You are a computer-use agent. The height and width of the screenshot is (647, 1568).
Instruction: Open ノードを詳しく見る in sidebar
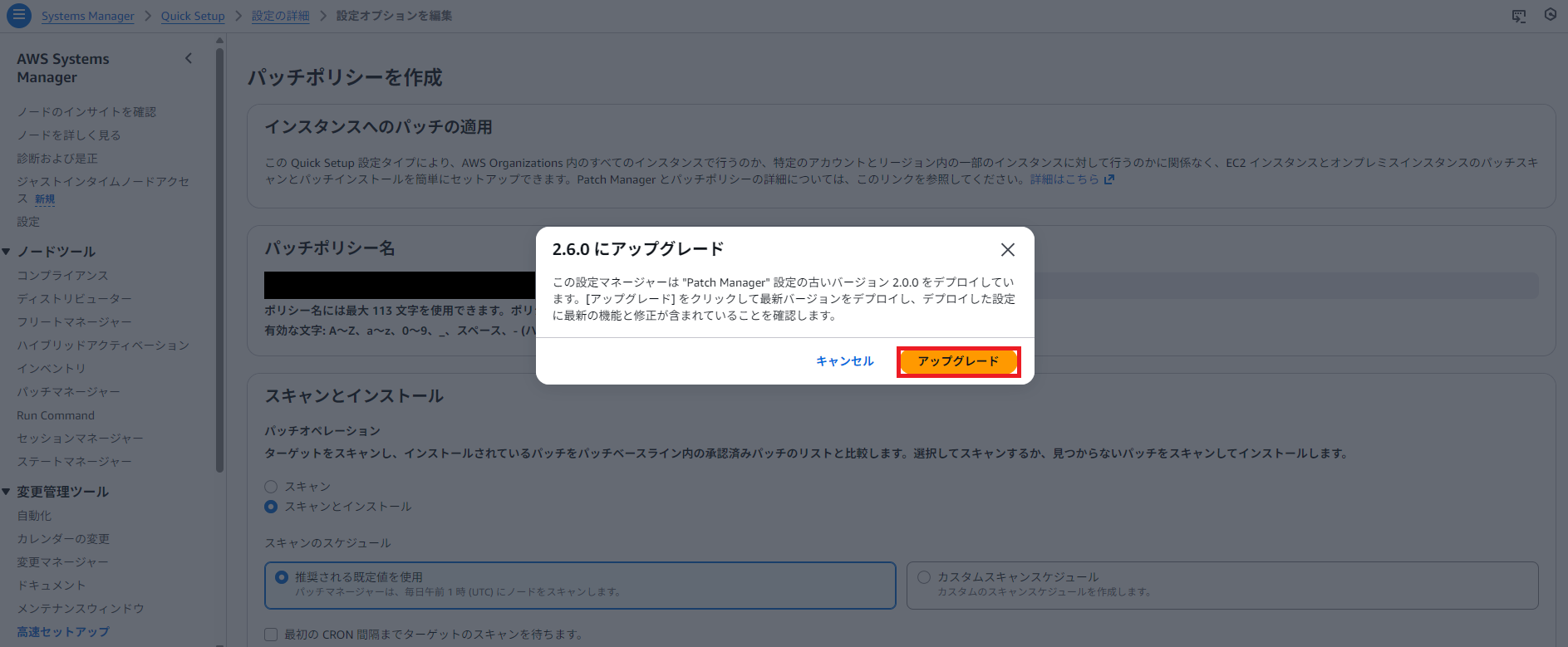pos(69,135)
